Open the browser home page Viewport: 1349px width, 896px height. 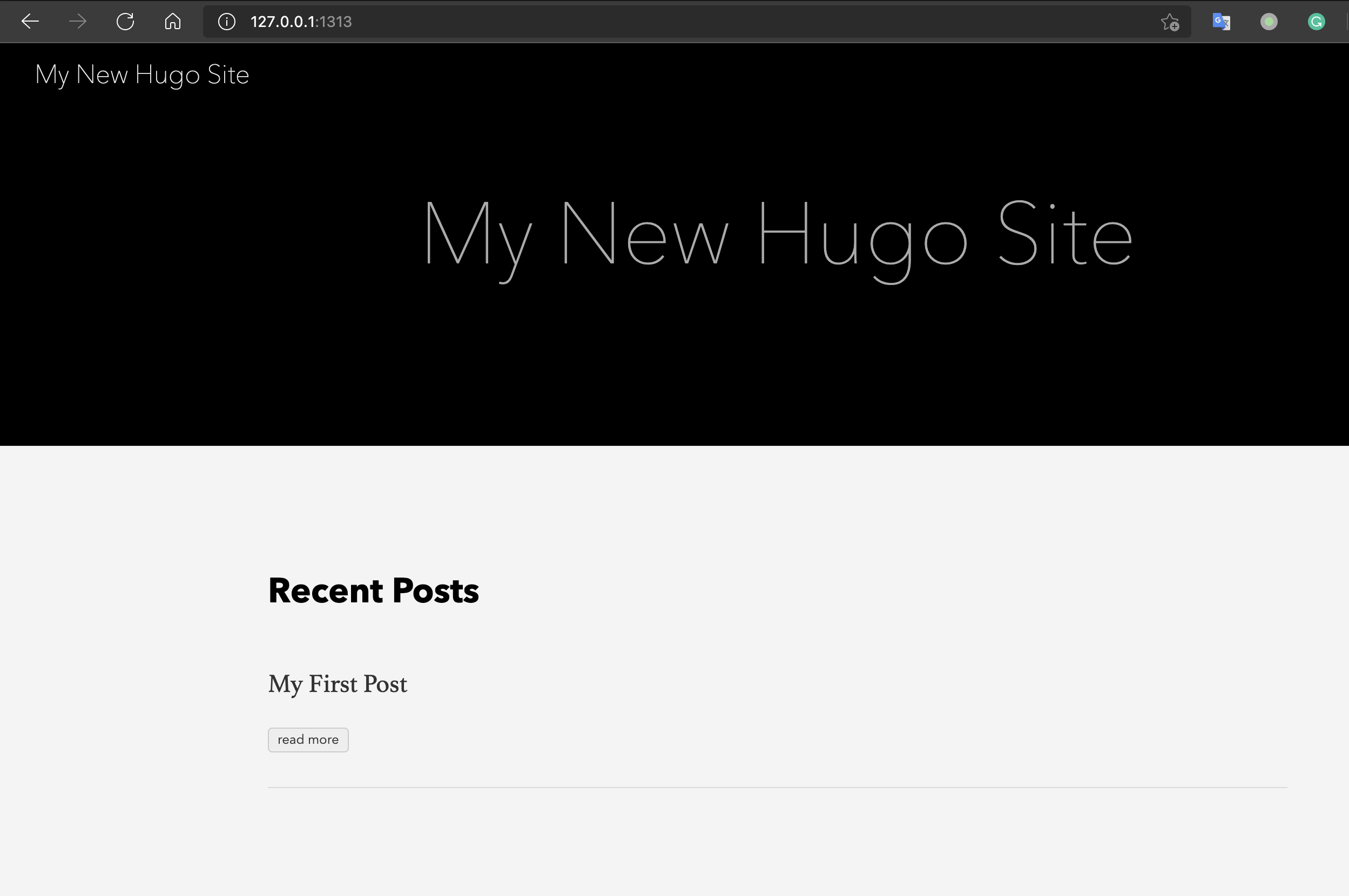pos(172,22)
